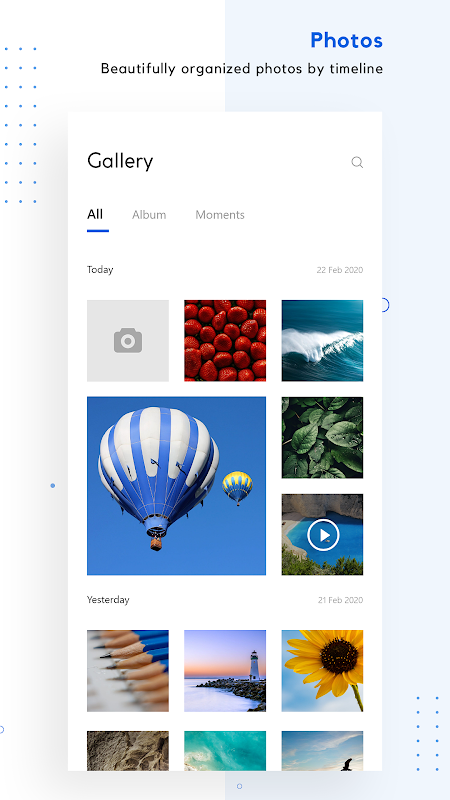
Task: Open the lighthouse sunset photo
Action: [x=225, y=670]
